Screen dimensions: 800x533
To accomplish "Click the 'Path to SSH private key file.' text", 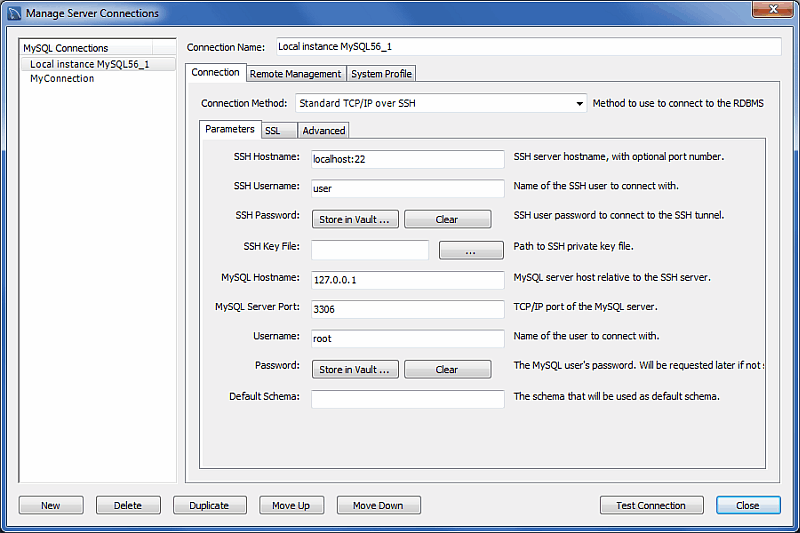I will (573, 246).
